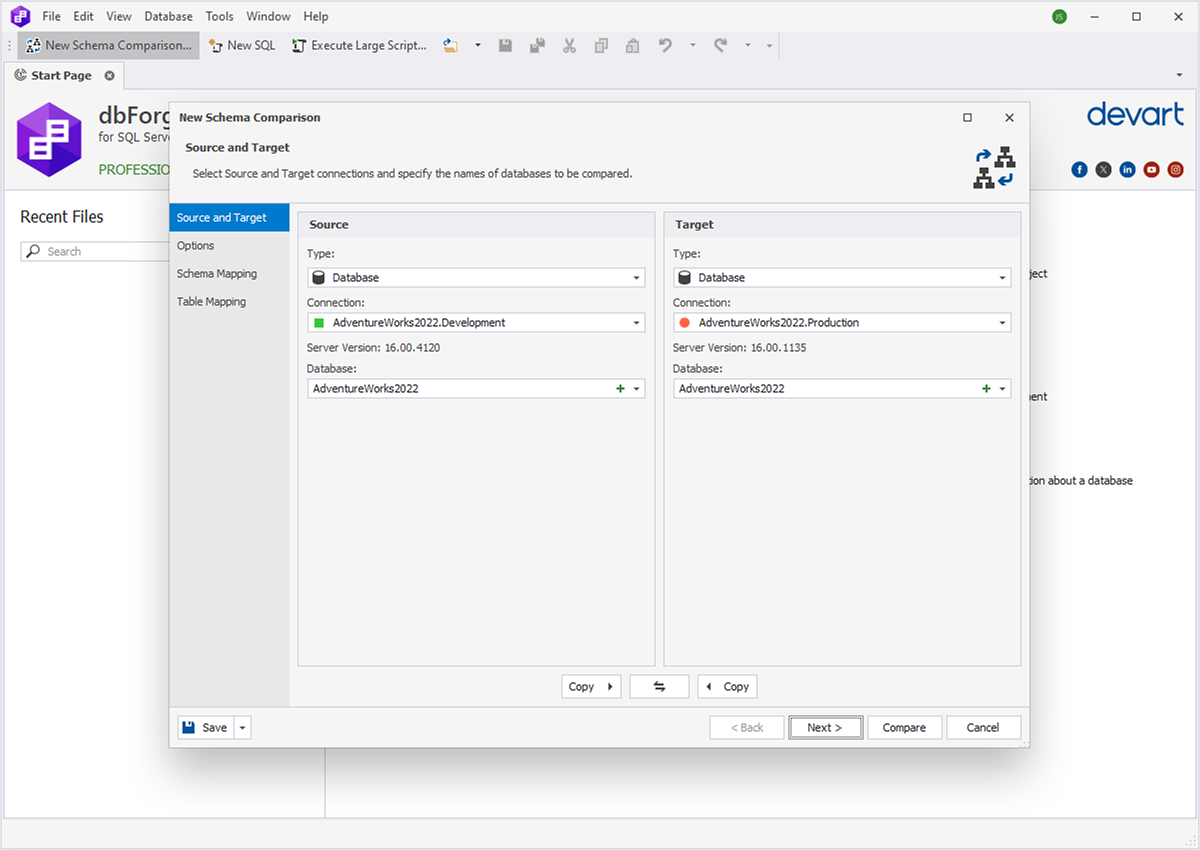Open the Devart YouTube link icon

(1151, 169)
